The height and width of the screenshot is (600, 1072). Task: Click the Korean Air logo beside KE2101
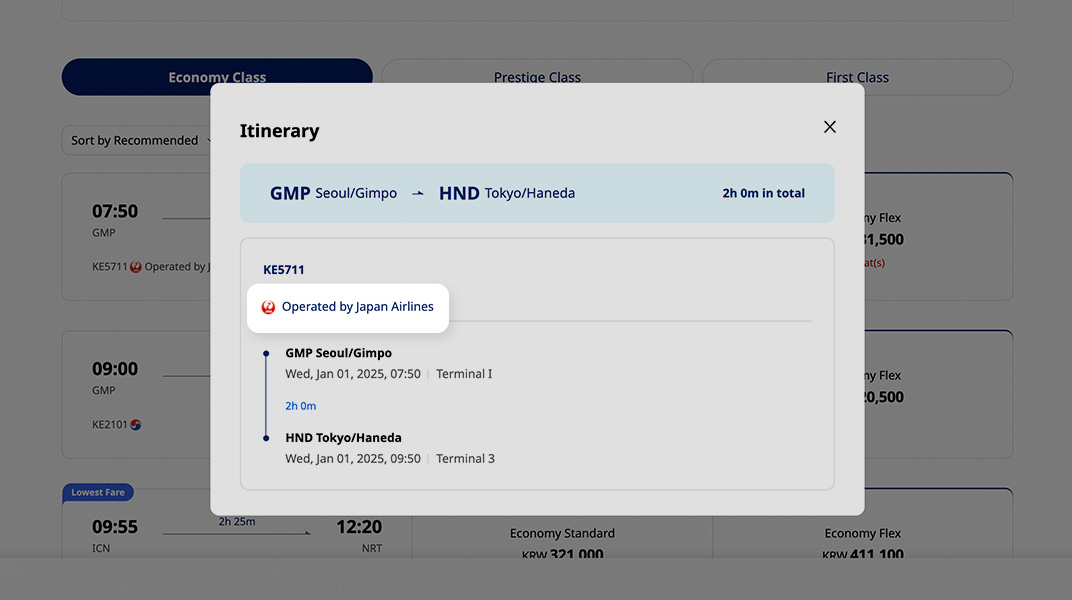pos(136,424)
